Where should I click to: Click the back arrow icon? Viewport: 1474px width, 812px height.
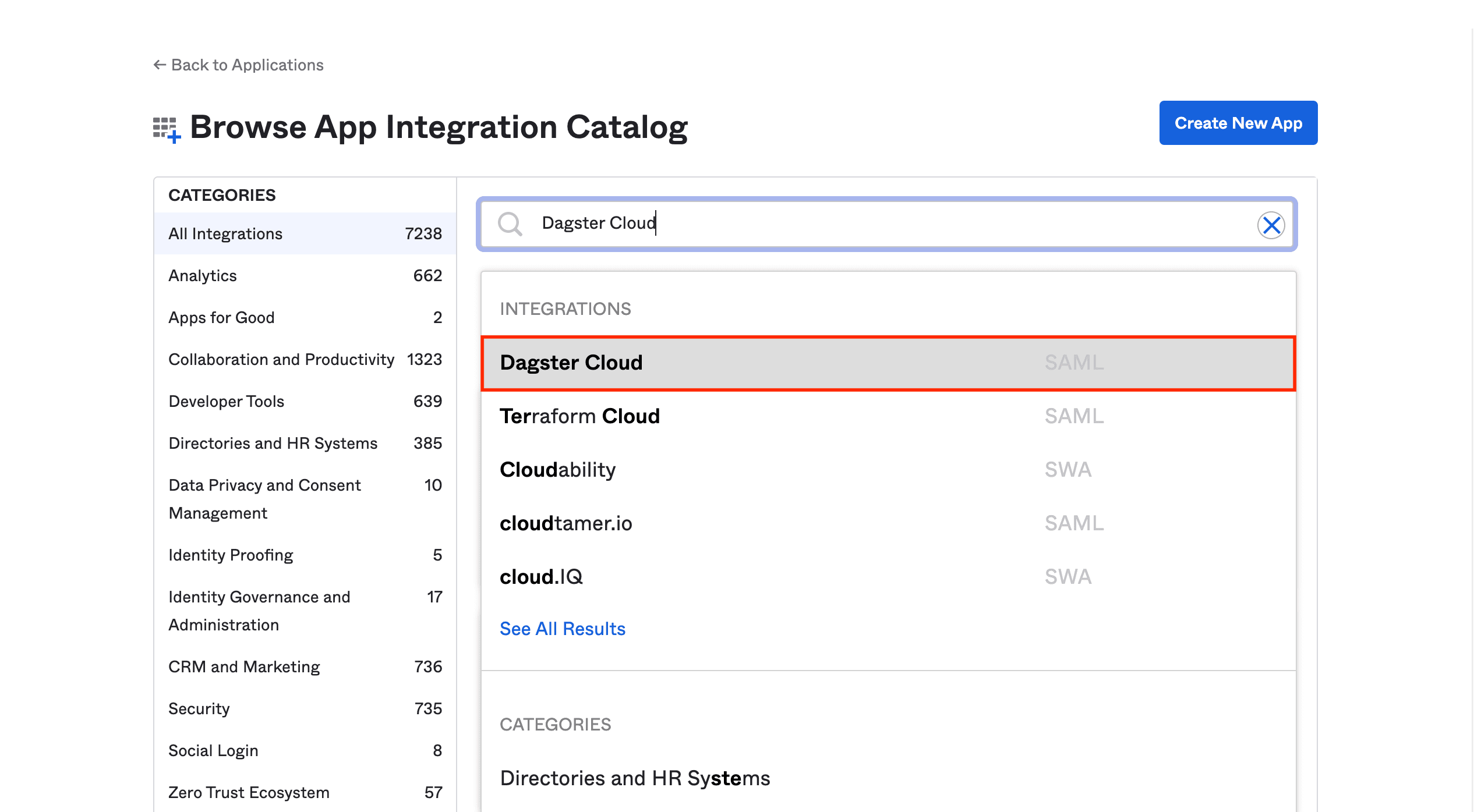[x=159, y=65]
